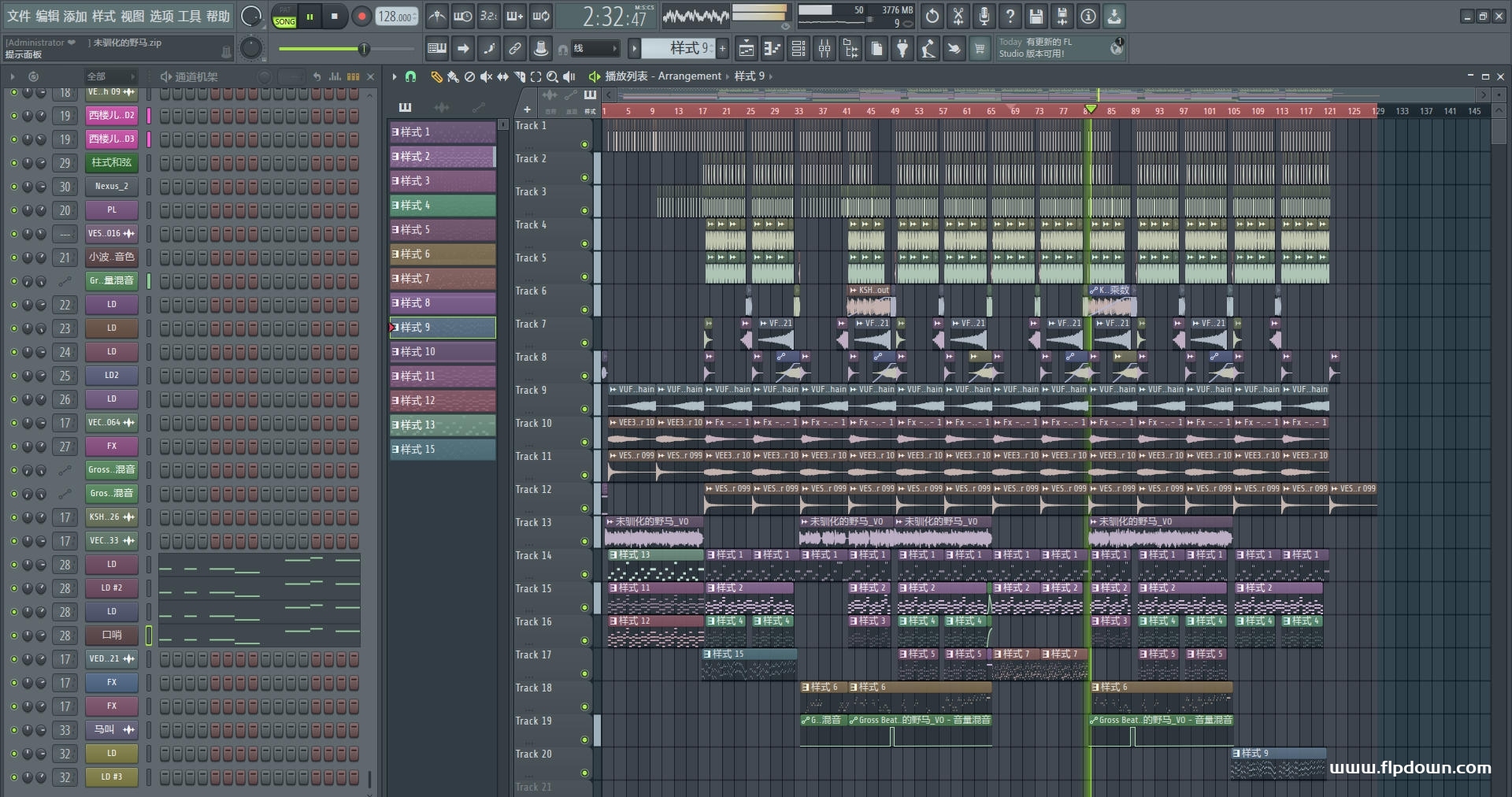Switch the PAT/SONG mode toggle

point(284,17)
